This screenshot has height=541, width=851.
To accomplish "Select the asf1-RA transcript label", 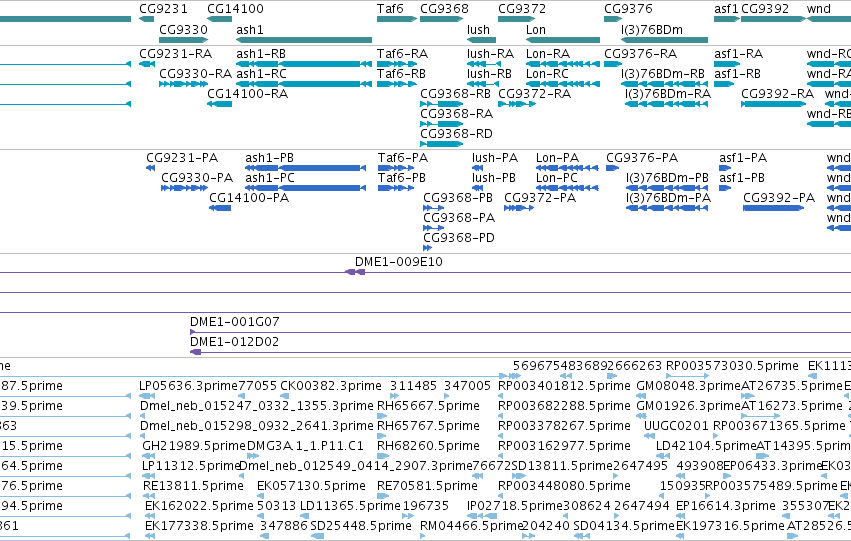I will 738,54.
